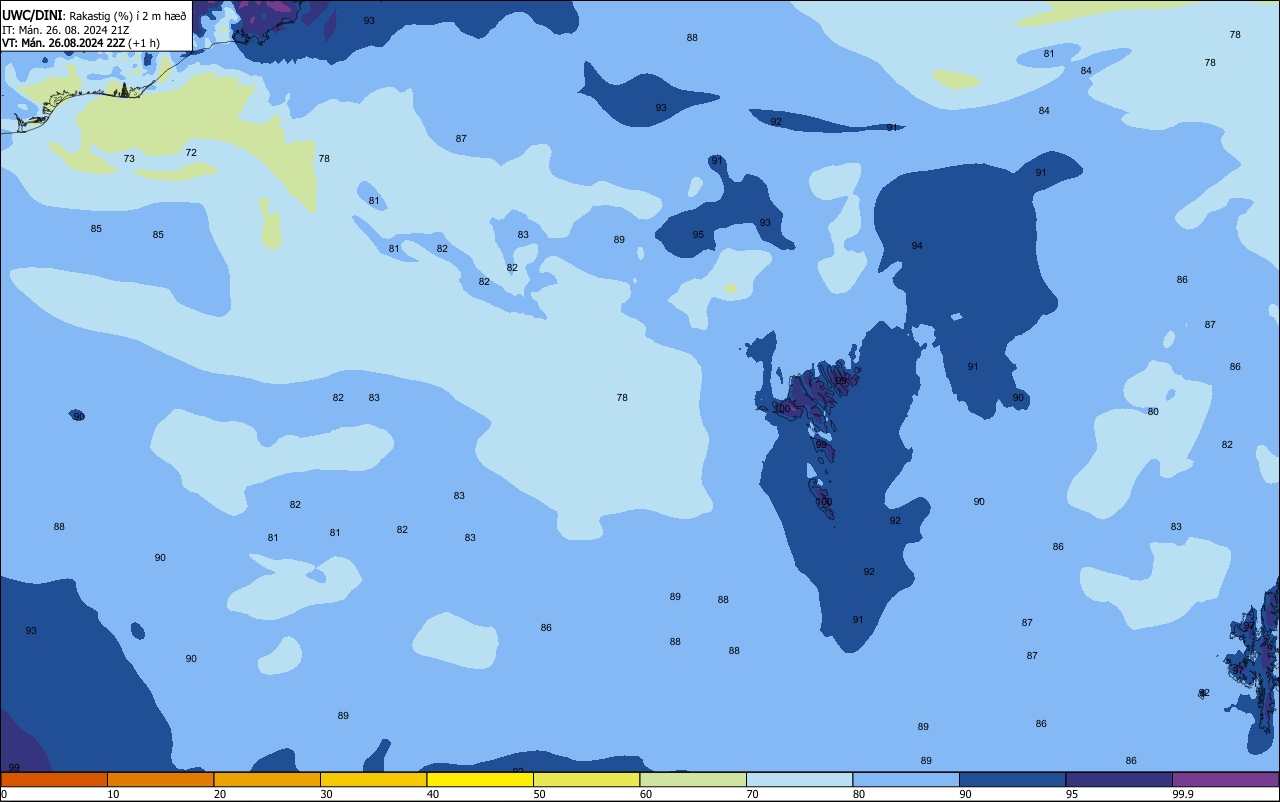Click the 60–70 pale green legend swatch

[693, 779]
